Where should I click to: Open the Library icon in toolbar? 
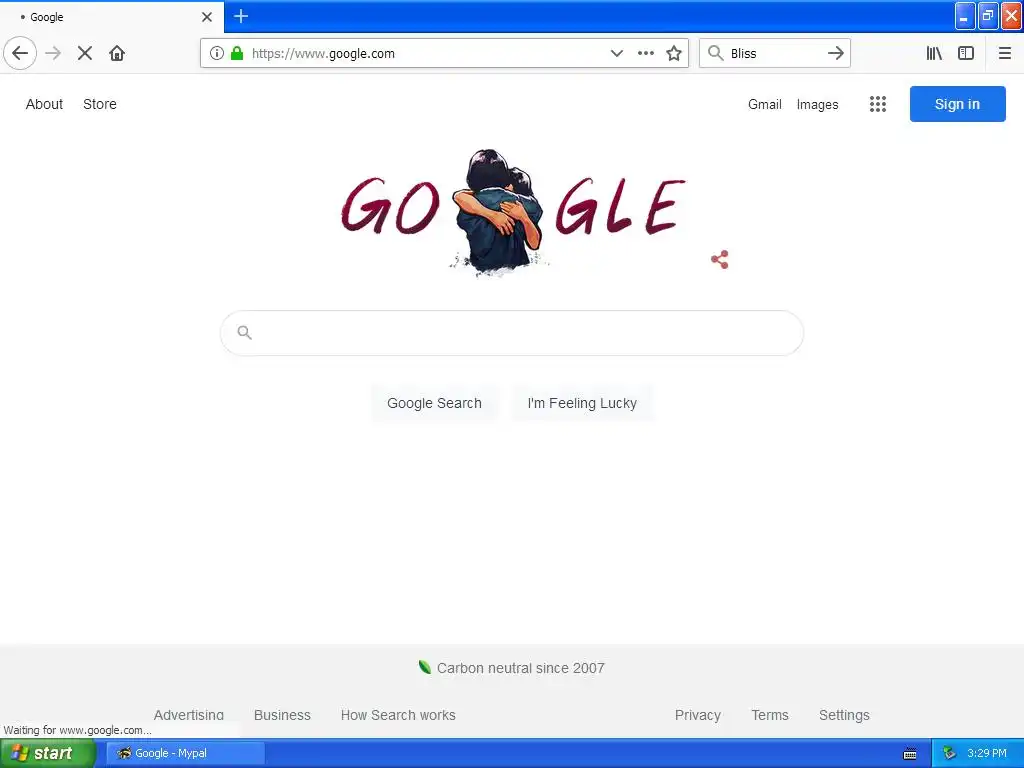pyautogui.click(x=934, y=54)
